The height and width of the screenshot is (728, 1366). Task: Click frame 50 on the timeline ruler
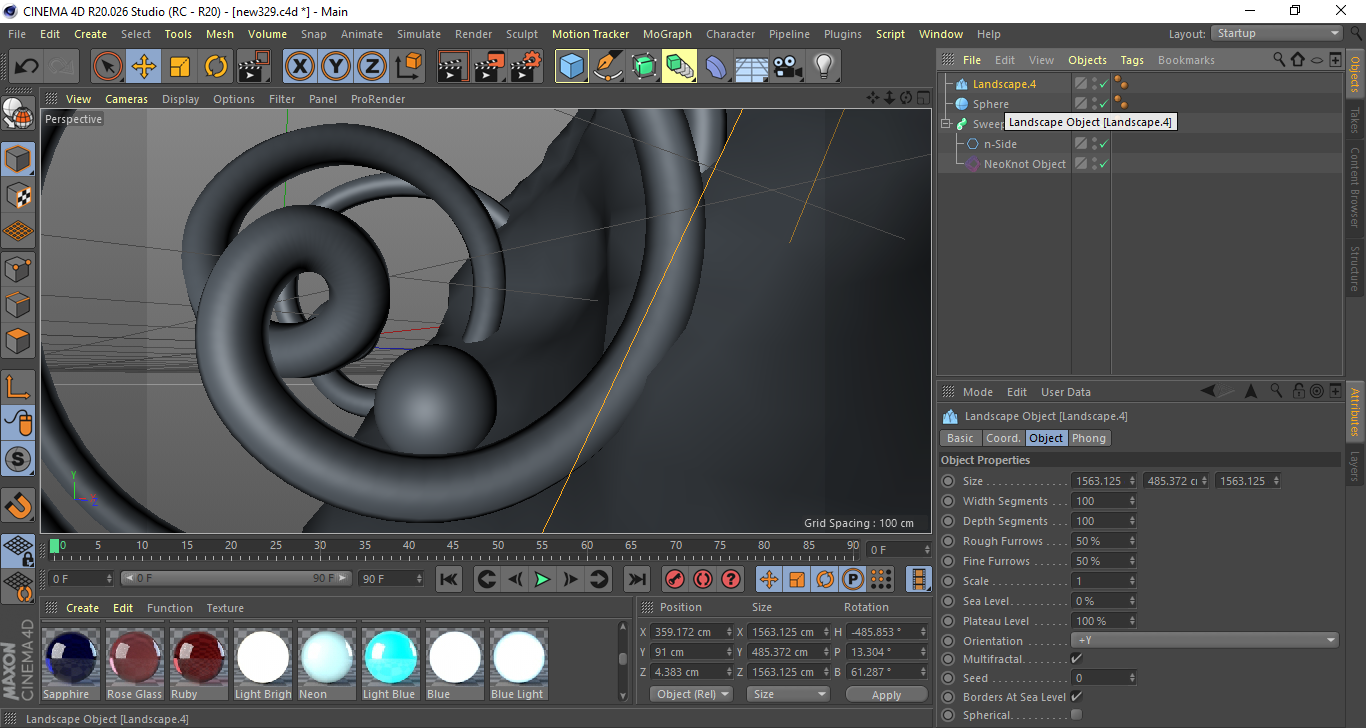tap(498, 546)
